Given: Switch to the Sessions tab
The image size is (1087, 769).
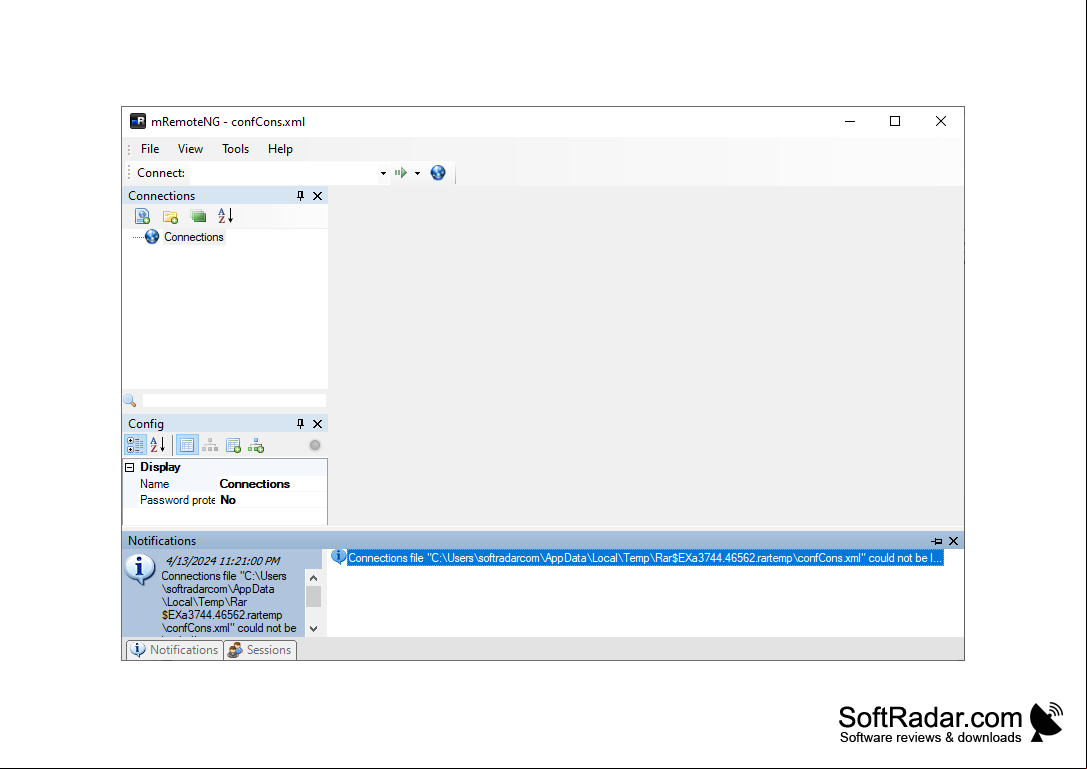Looking at the screenshot, I should (x=260, y=650).
